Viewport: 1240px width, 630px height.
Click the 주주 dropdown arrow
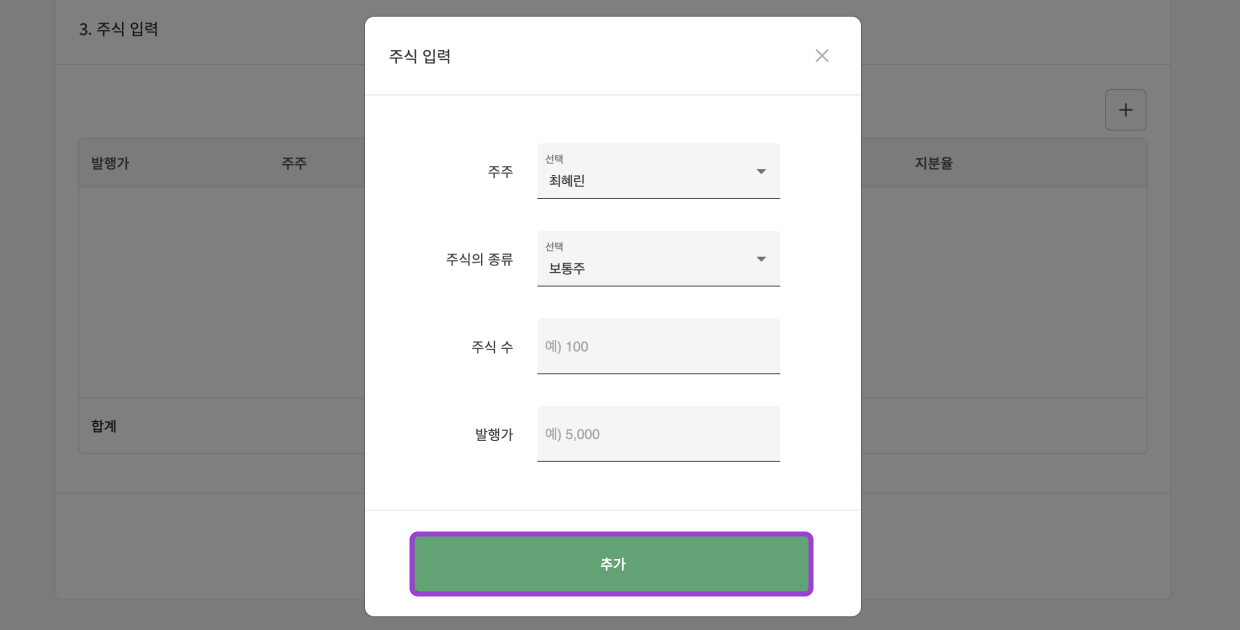[x=761, y=172]
